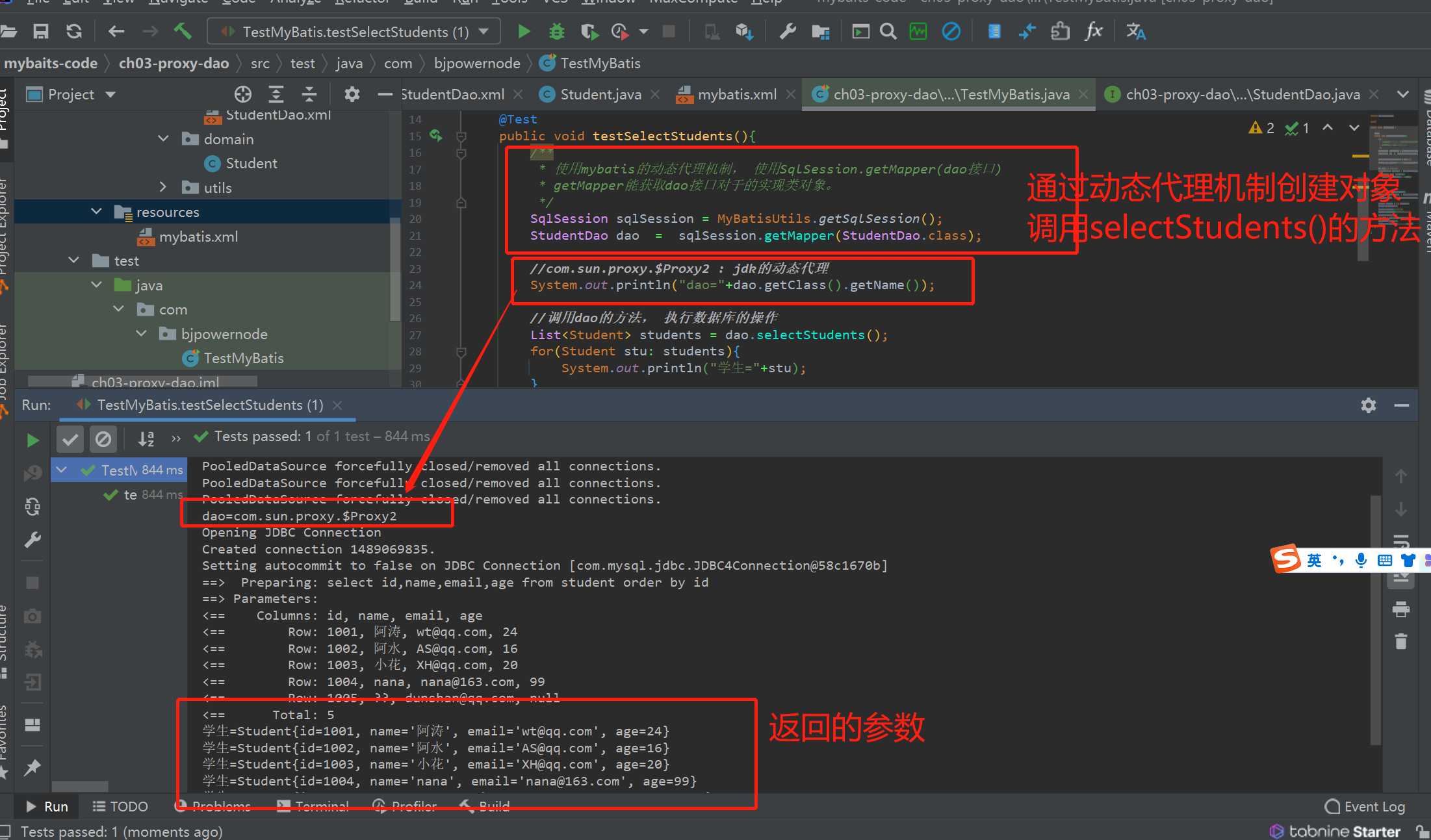The width and height of the screenshot is (1431, 840).
Task: Select TestMyBatis class in project tree
Action: point(243,358)
